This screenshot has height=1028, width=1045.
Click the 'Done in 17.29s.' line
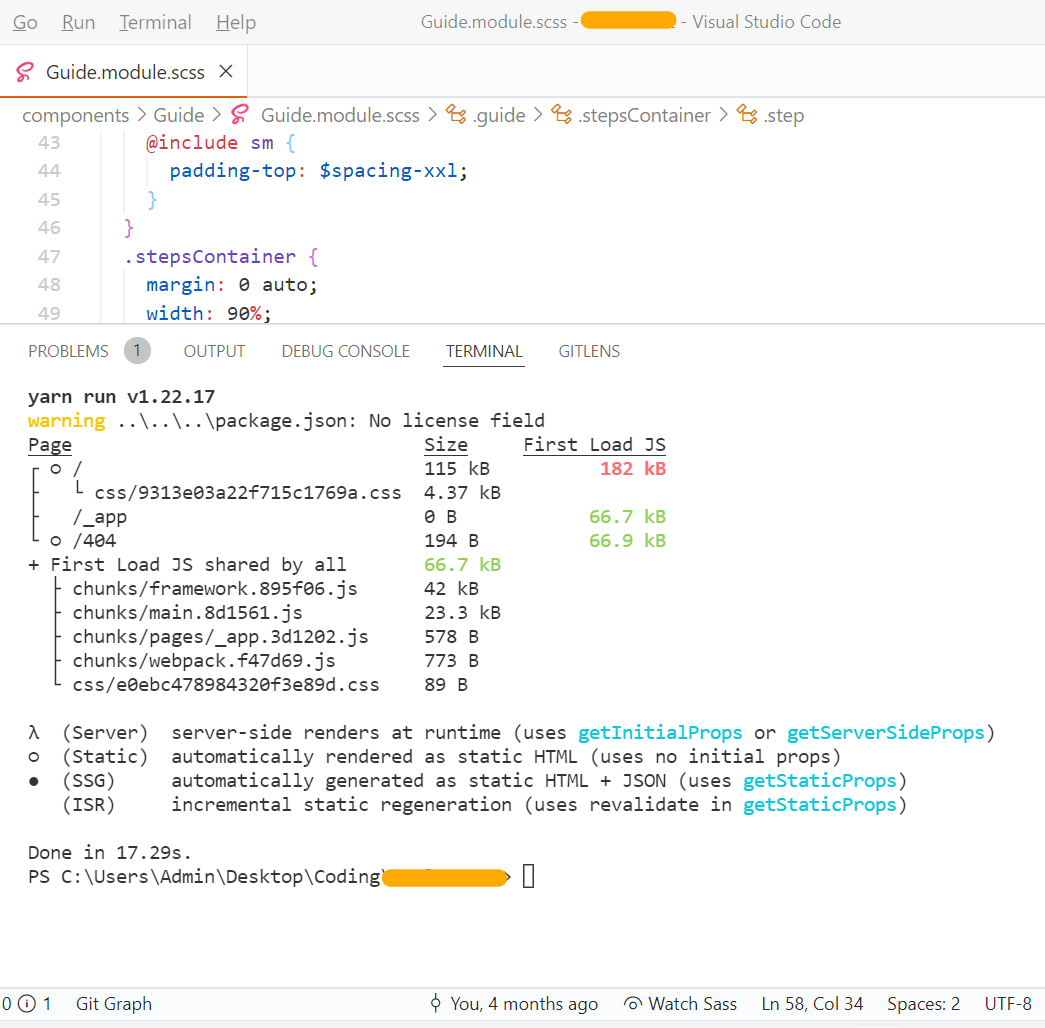coord(110,853)
